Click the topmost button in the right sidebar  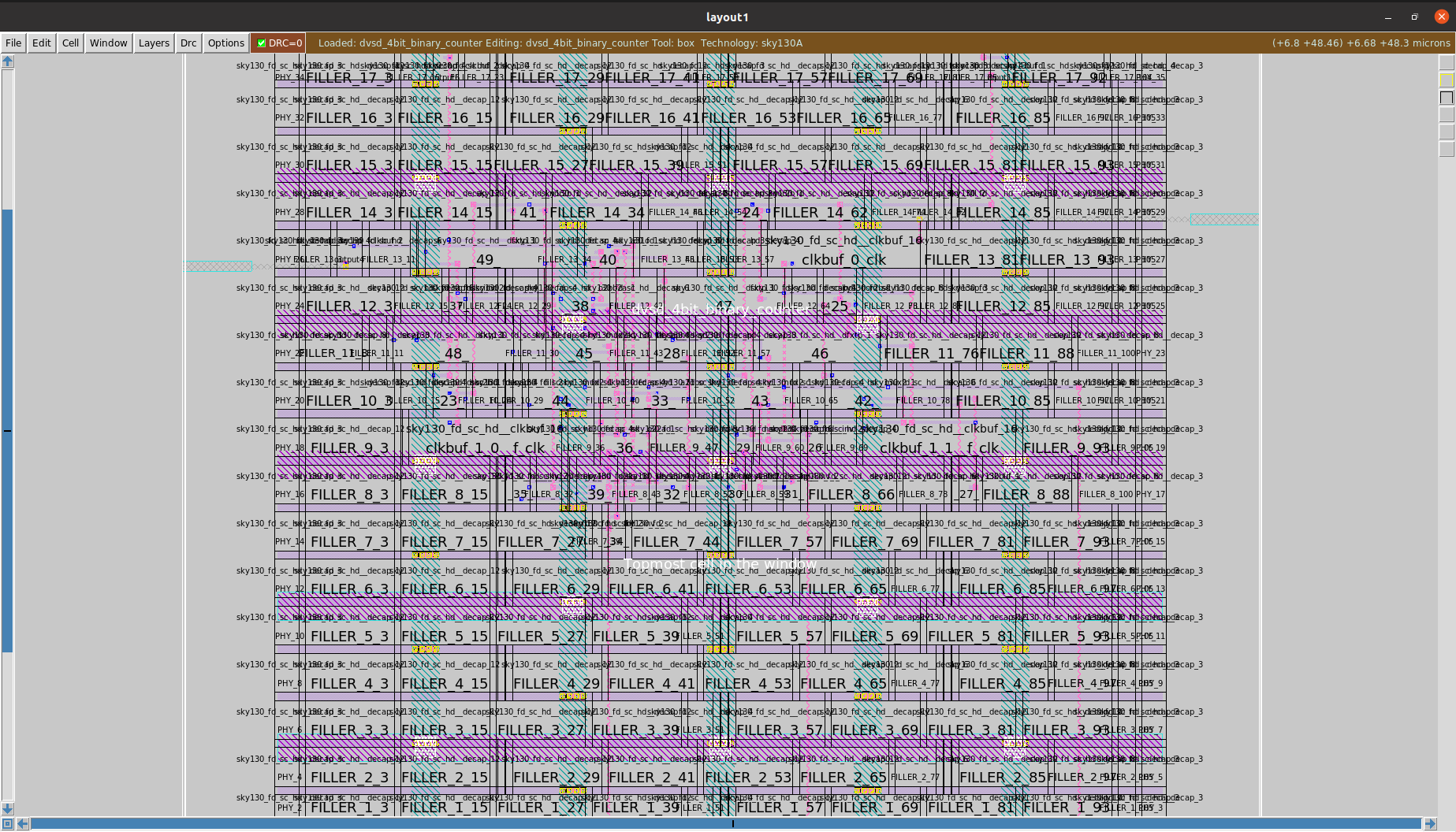coord(1447,62)
